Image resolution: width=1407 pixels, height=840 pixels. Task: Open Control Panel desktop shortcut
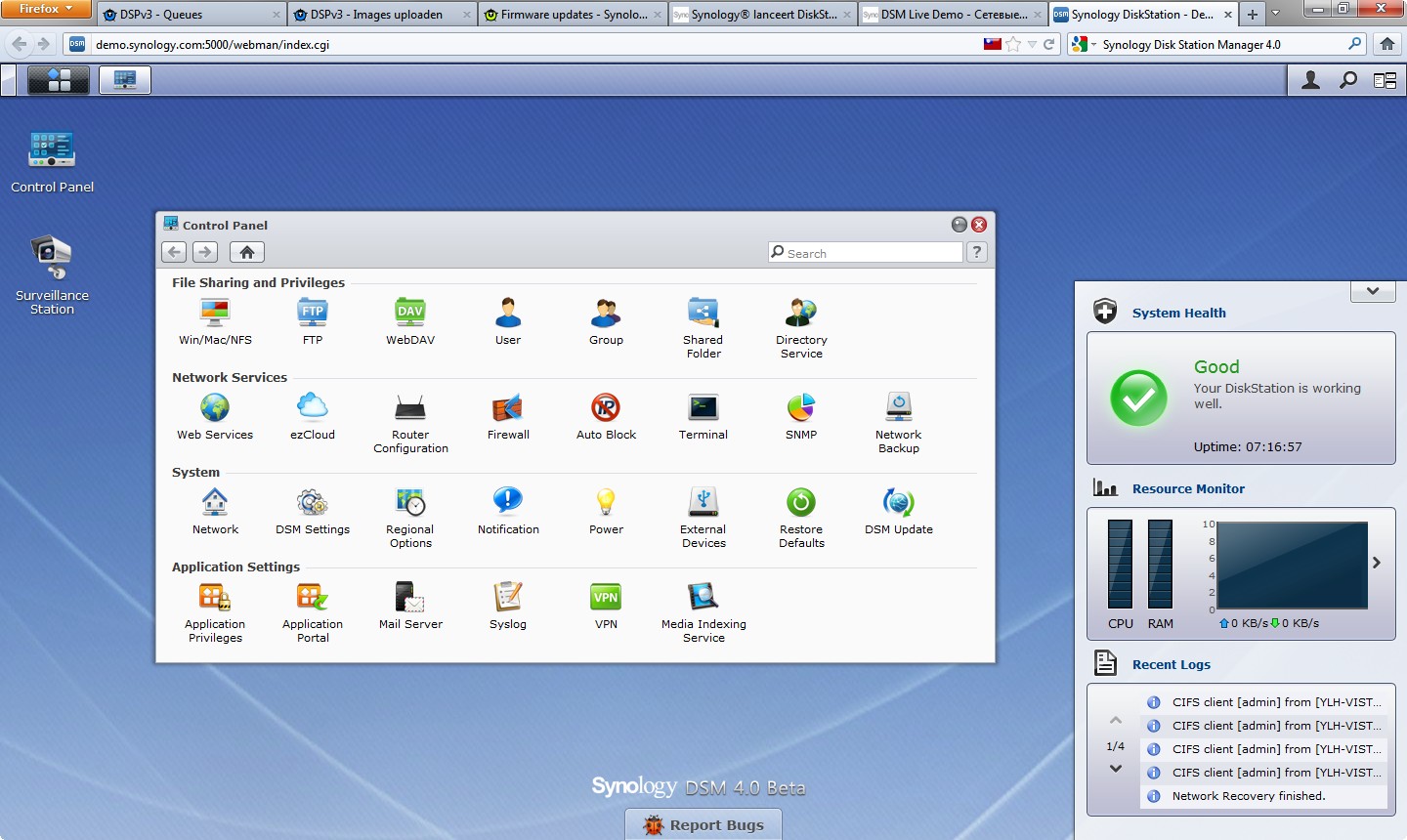(52, 162)
